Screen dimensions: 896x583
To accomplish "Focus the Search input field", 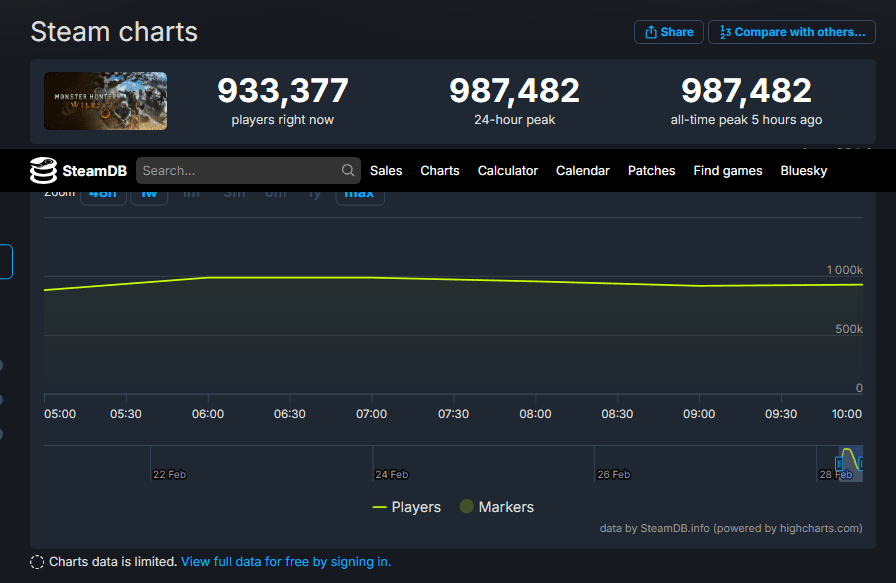I will pos(248,170).
